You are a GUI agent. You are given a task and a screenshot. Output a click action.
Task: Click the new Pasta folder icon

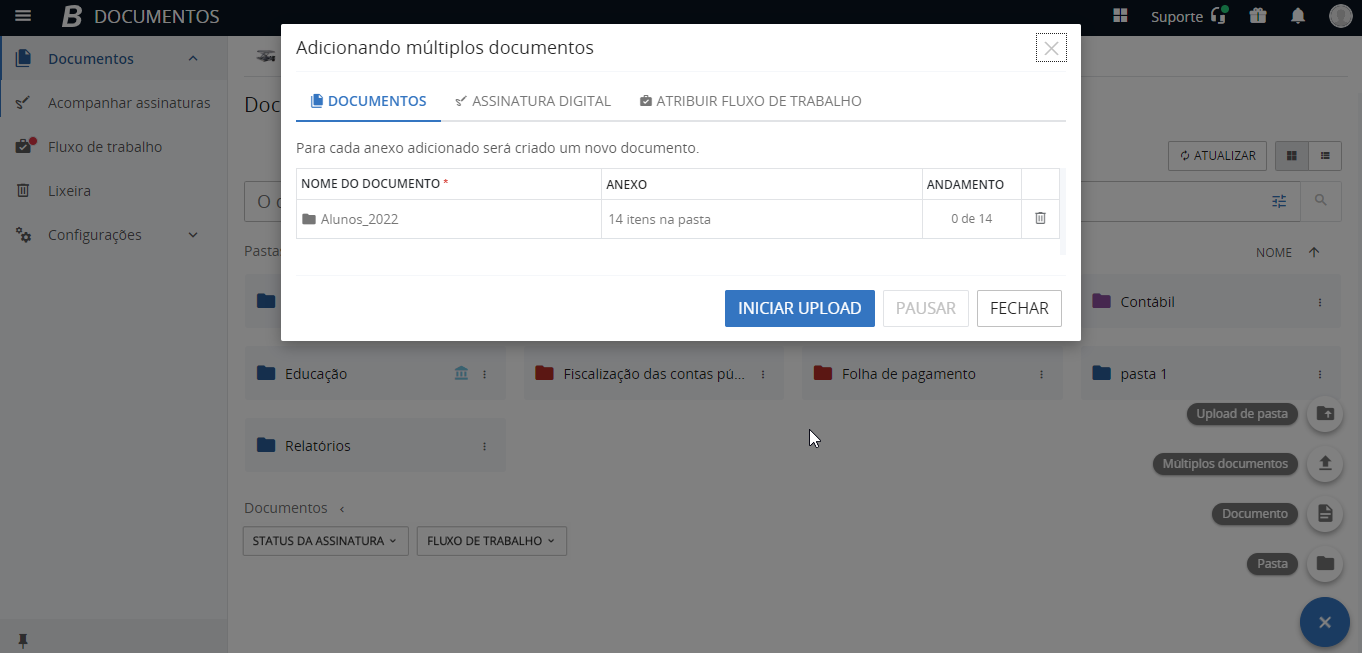[x=1325, y=563]
